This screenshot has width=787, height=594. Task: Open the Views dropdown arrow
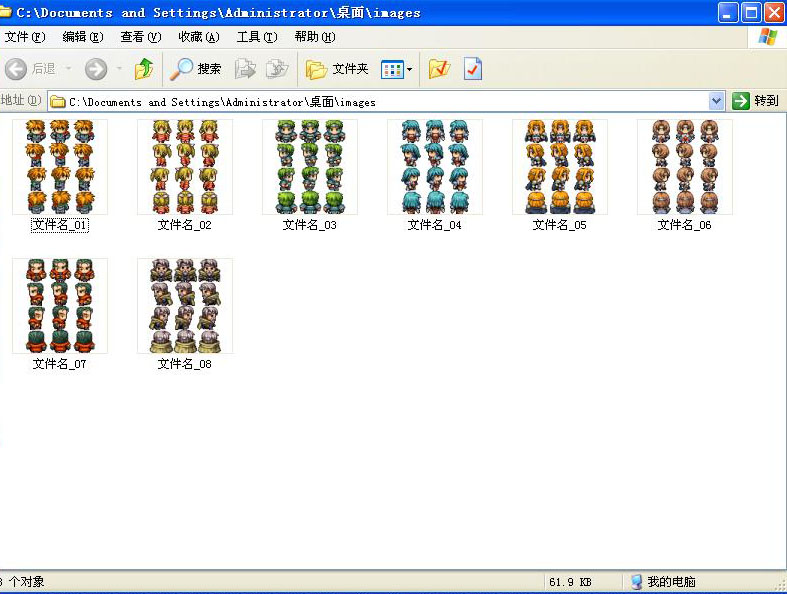click(x=410, y=69)
